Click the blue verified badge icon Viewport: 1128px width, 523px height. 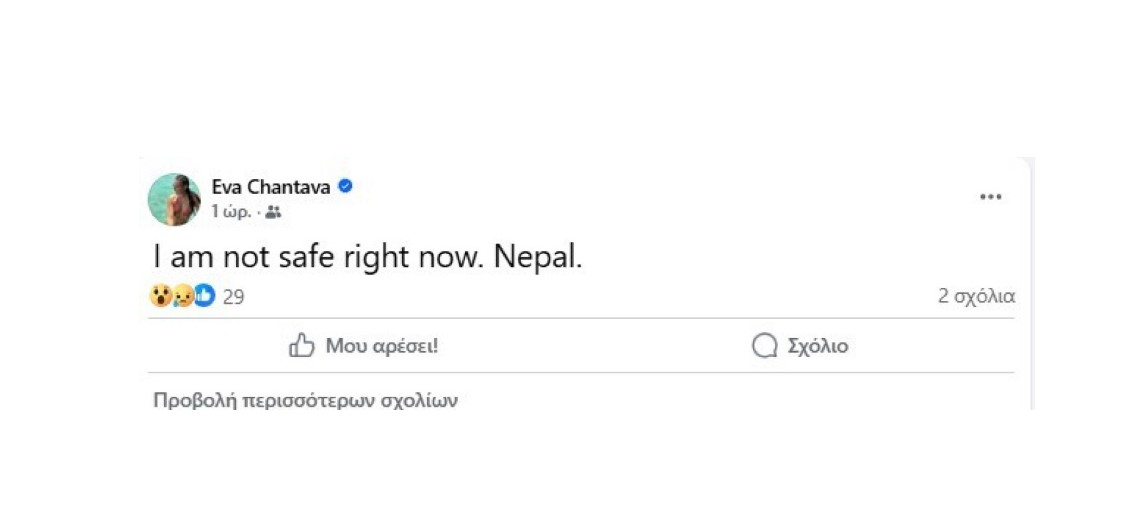click(x=345, y=186)
